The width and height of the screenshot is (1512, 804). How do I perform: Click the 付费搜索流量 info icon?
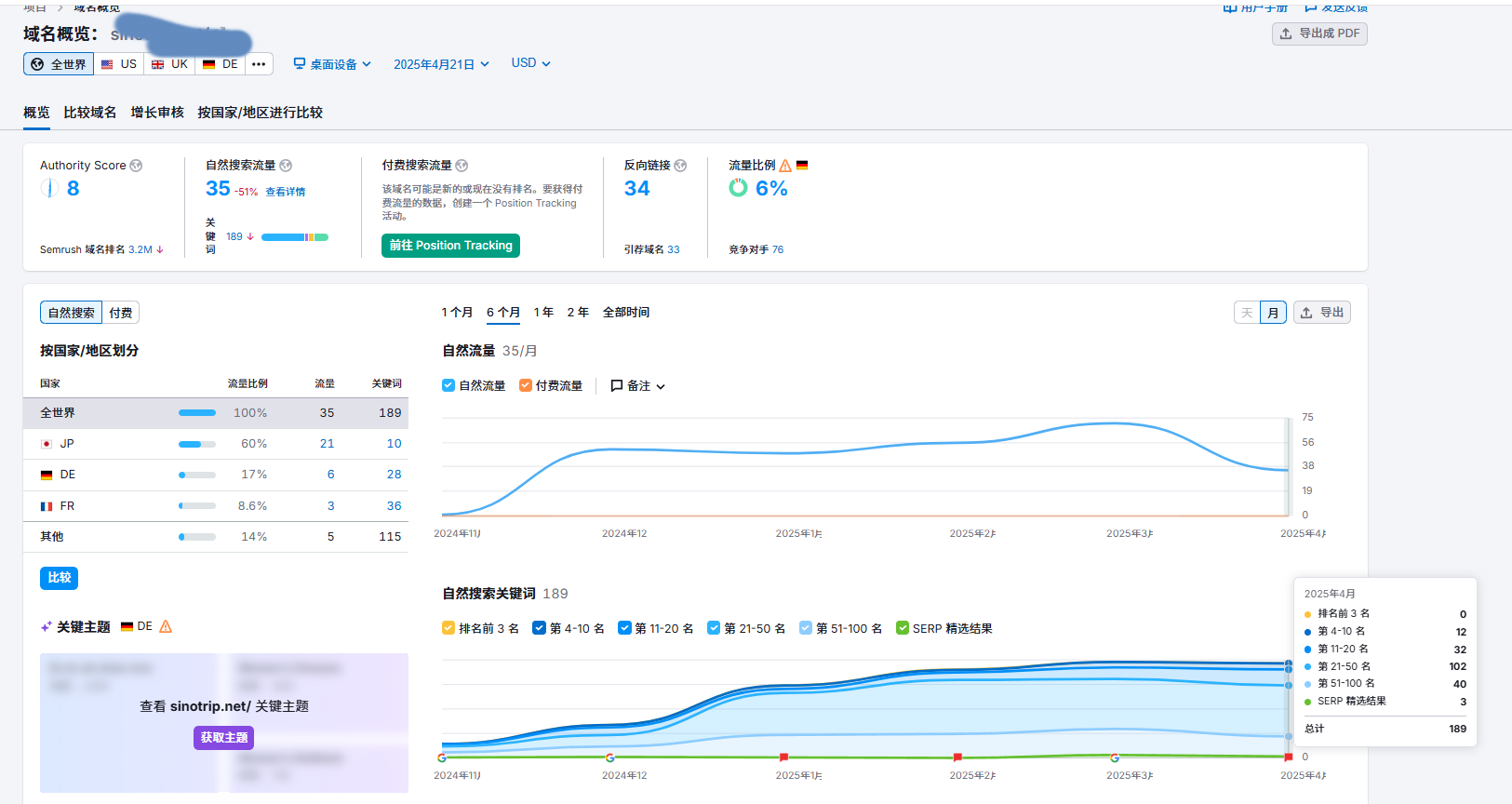click(x=462, y=166)
